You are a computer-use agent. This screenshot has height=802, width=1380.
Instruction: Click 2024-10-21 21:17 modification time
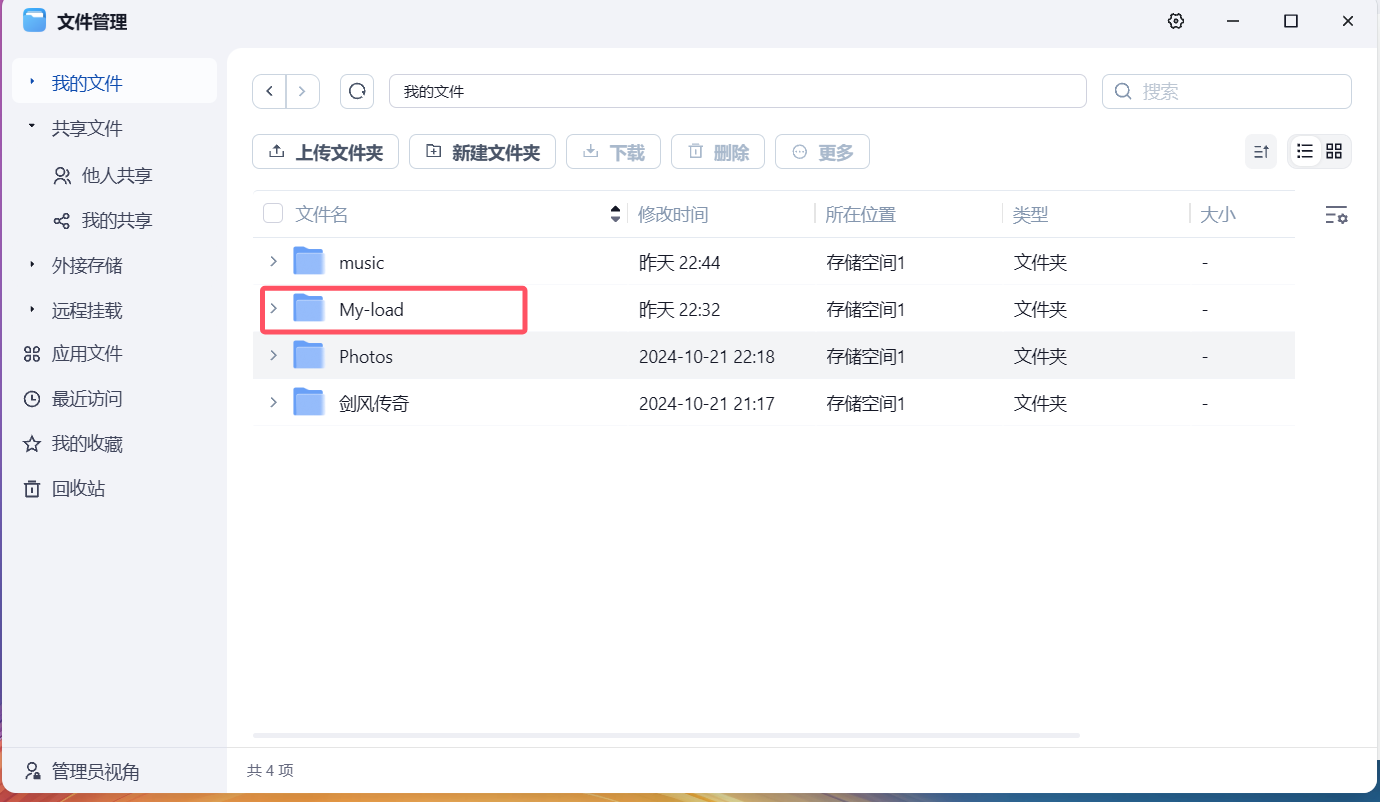point(707,404)
